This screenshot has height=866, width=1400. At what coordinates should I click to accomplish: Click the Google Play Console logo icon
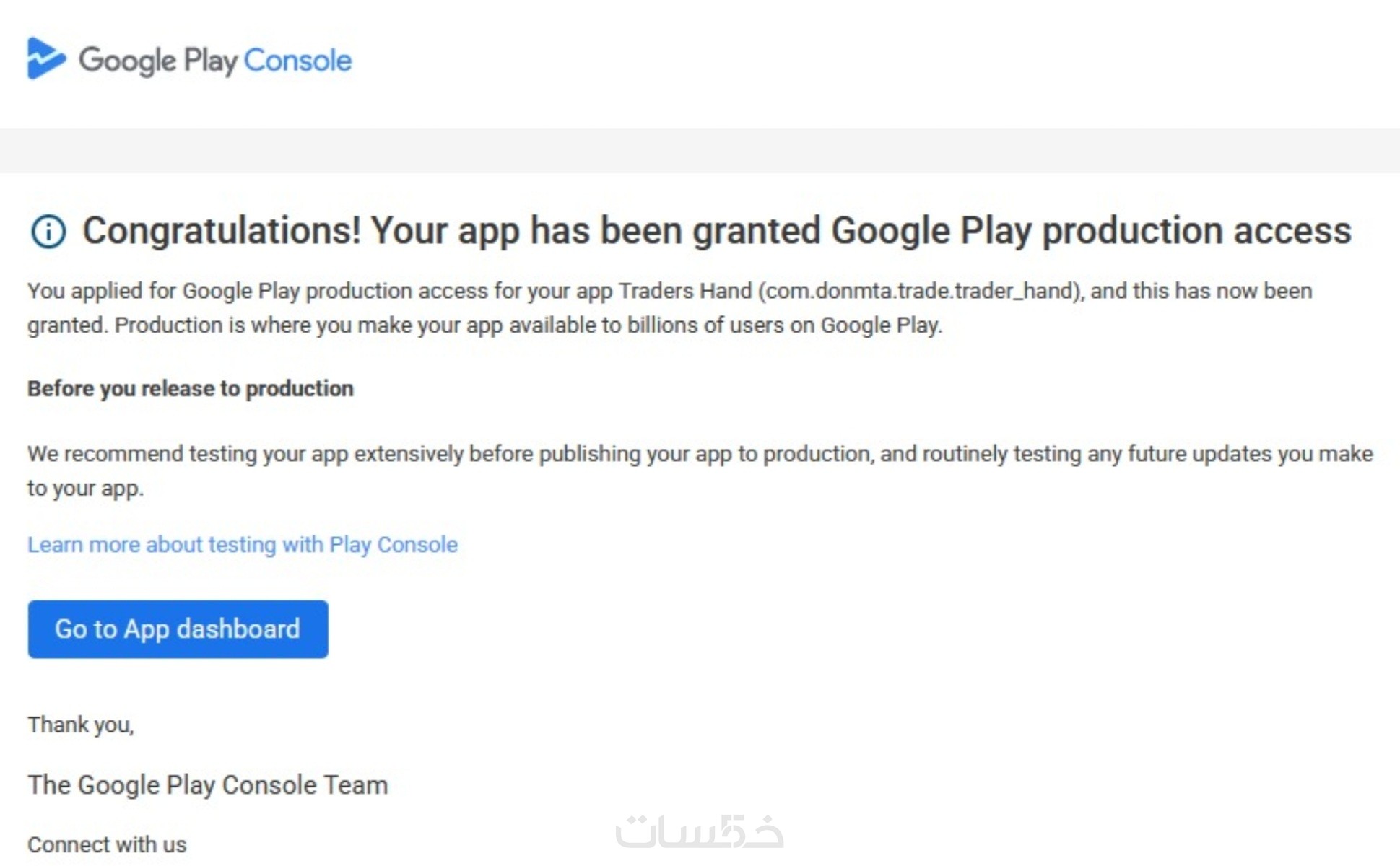tap(45, 58)
